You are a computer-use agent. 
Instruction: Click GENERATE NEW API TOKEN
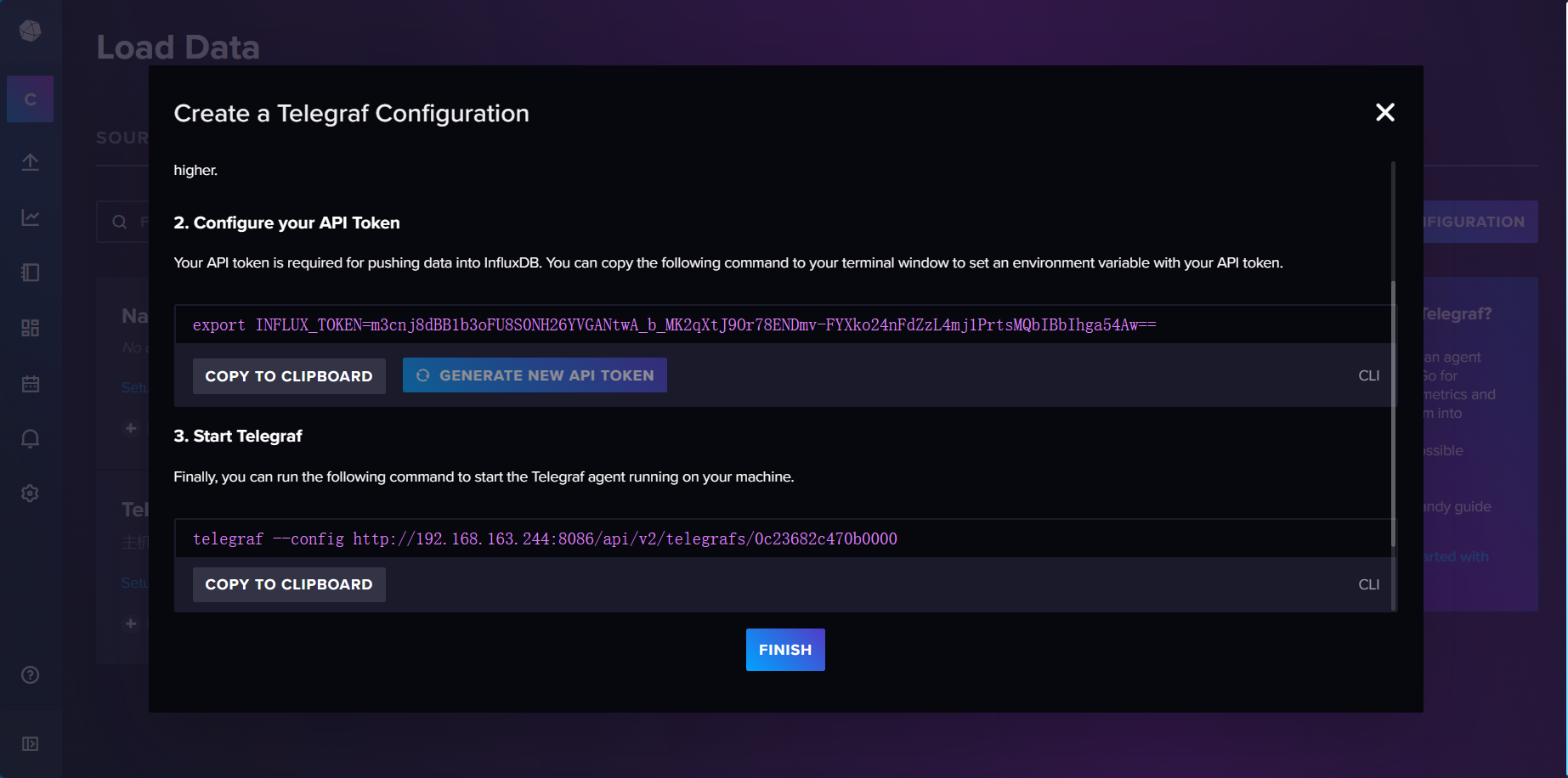click(534, 375)
